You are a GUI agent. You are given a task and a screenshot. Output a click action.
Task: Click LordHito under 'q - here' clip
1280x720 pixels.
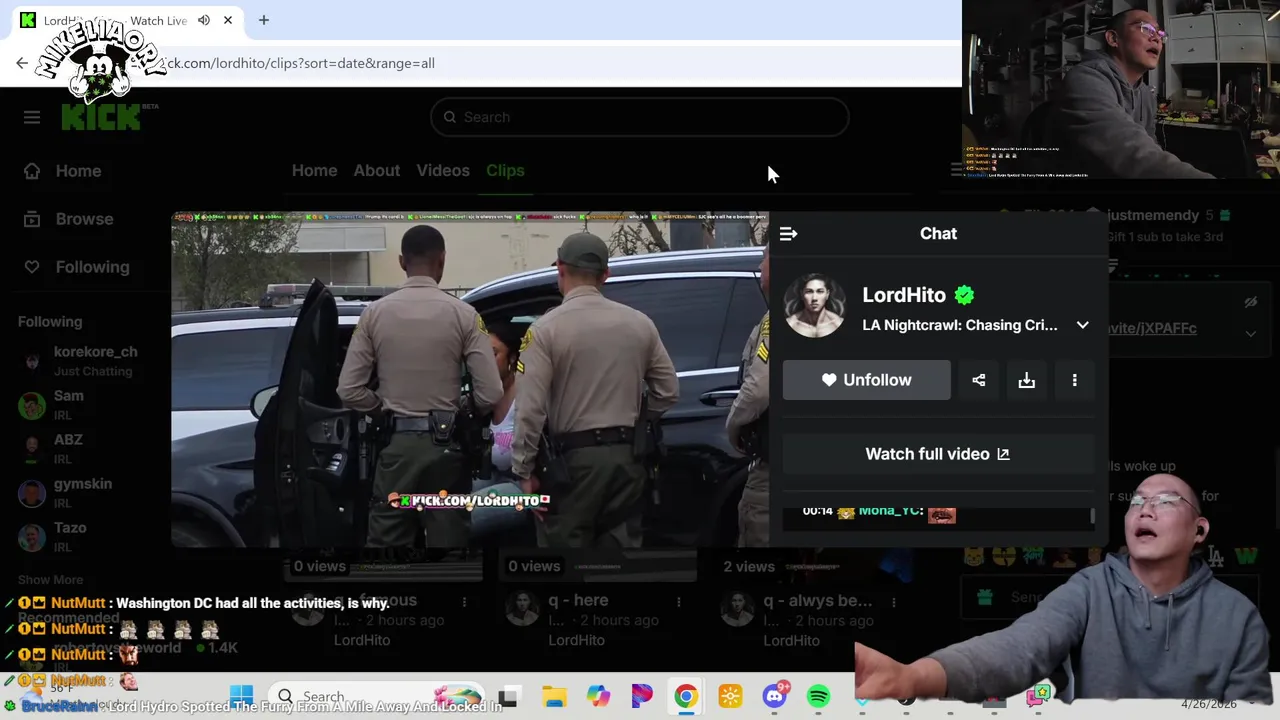576,640
